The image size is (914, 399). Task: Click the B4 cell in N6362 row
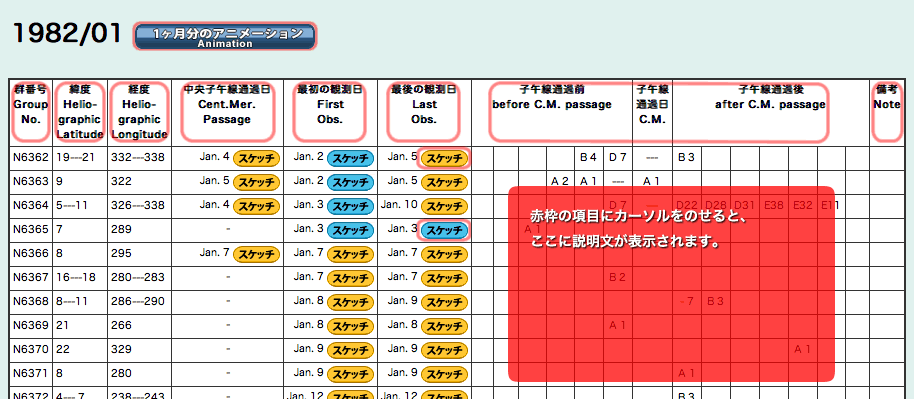[588, 158]
